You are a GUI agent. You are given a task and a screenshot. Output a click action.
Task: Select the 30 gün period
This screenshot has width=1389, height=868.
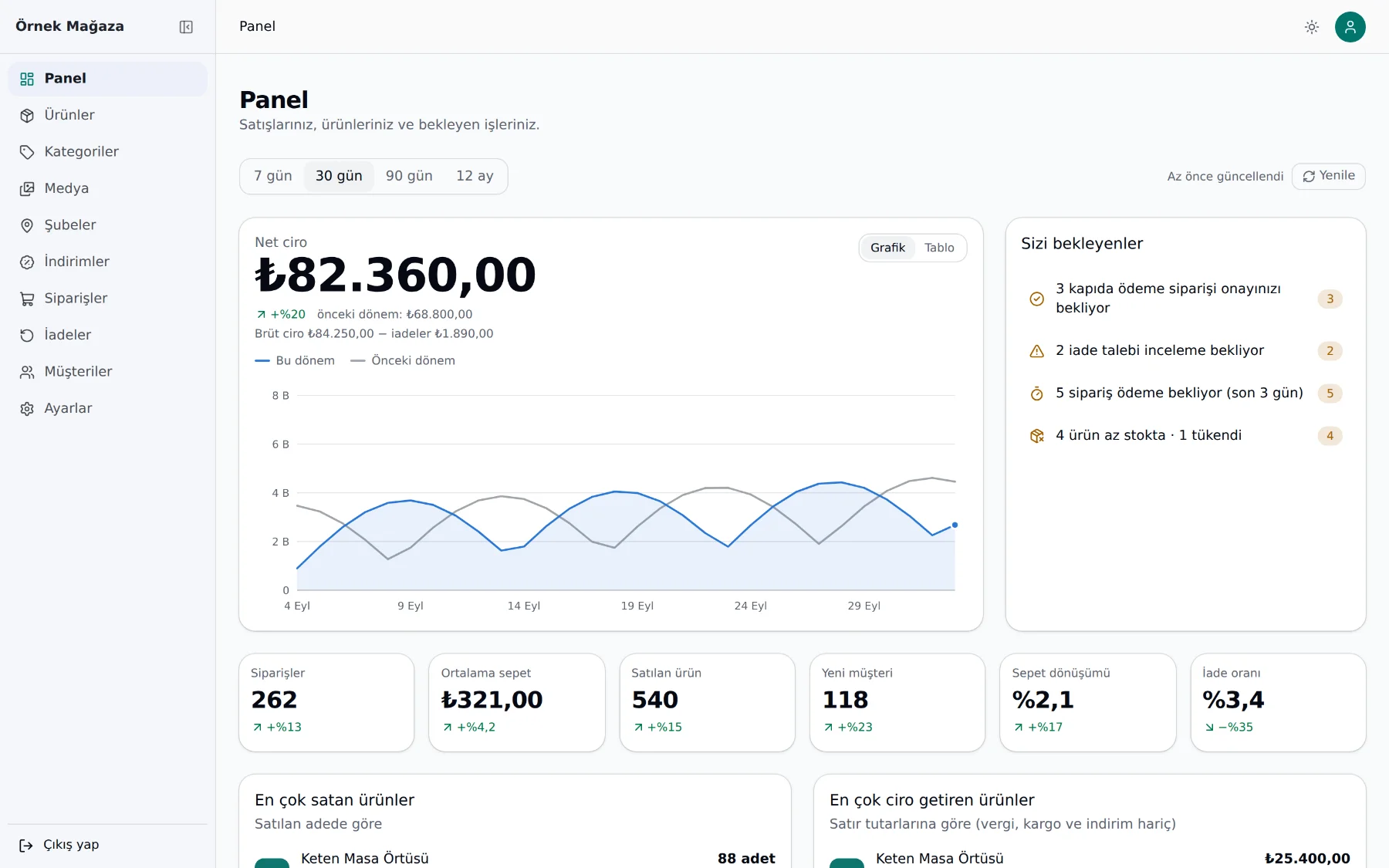tap(339, 176)
